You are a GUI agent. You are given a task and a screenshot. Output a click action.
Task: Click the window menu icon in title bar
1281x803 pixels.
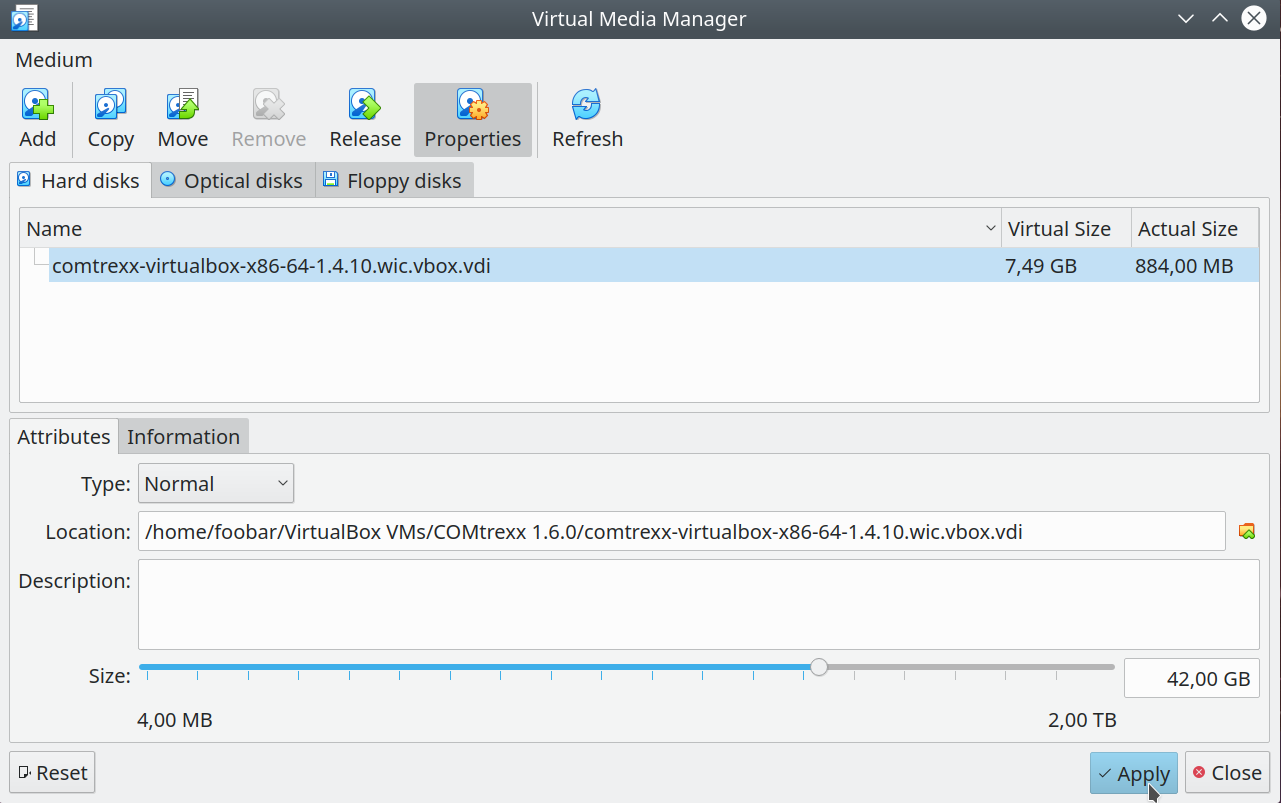point(24,18)
